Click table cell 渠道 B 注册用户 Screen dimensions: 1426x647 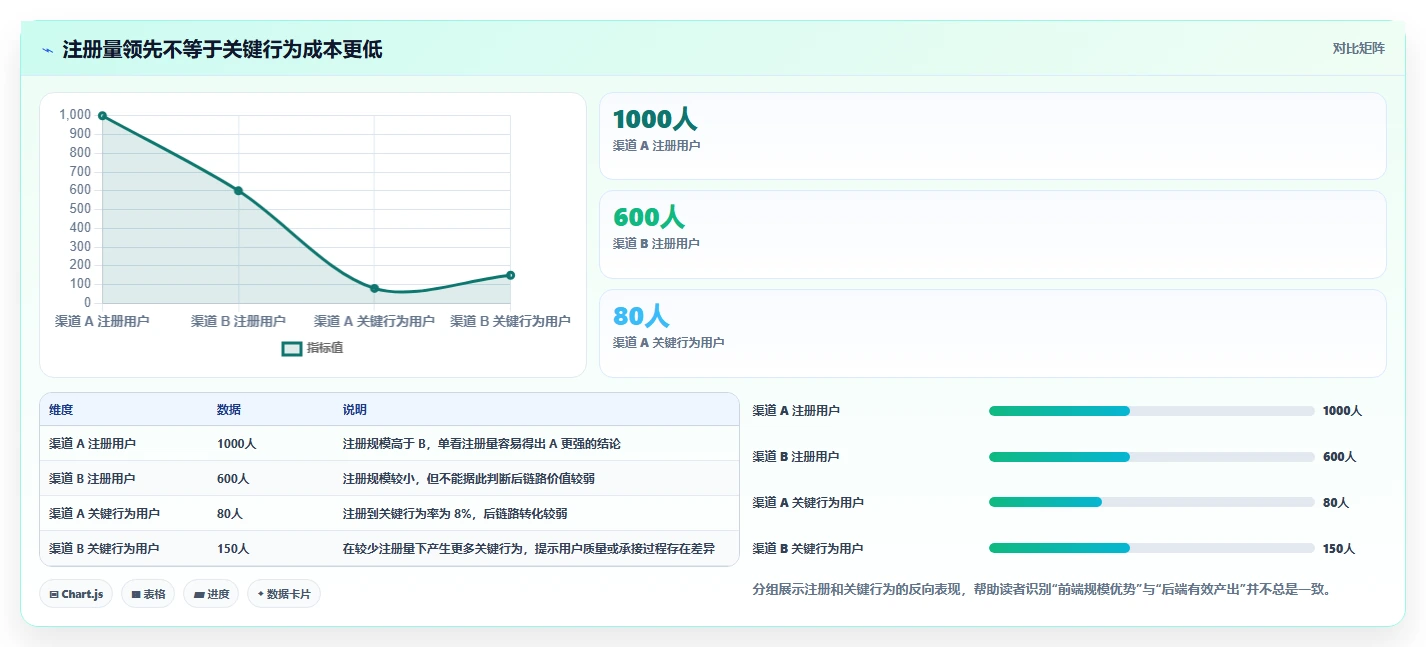pyautogui.click(x=93, y=479)
